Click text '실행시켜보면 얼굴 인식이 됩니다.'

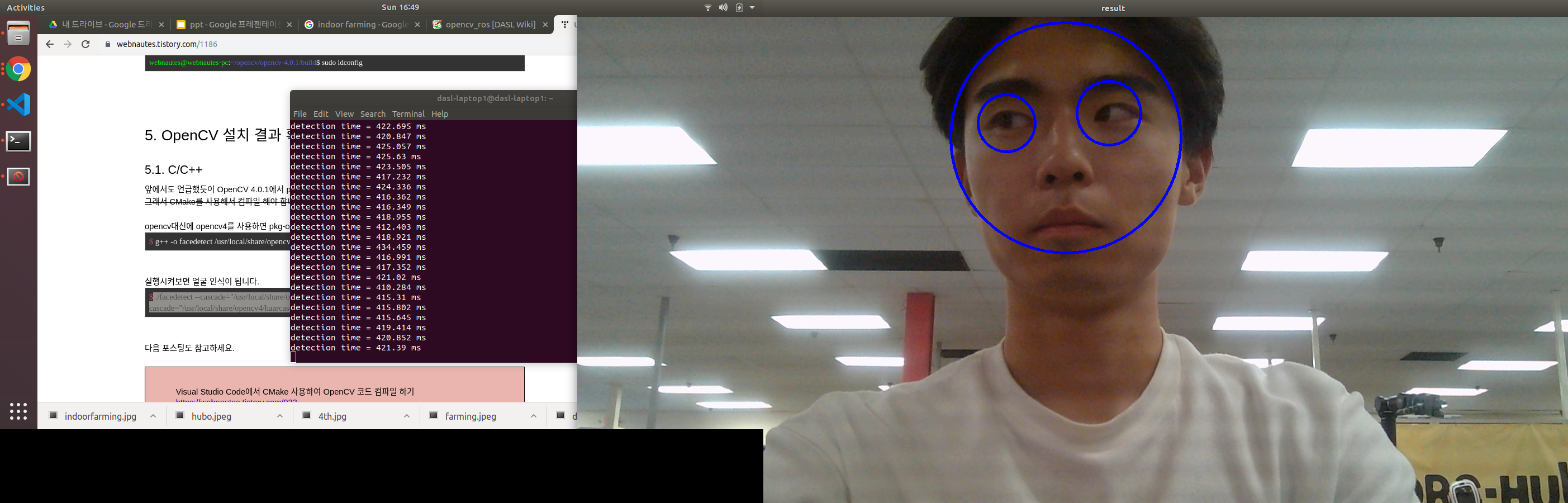[202, 281]
